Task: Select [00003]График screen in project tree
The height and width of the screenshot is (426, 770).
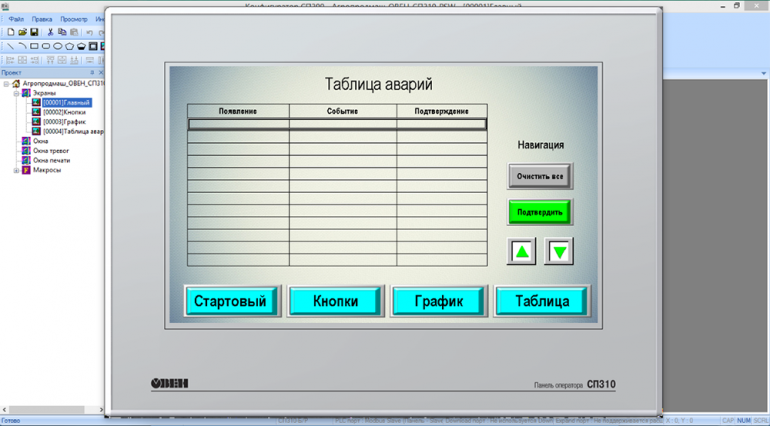Action: tap(63, 122)
